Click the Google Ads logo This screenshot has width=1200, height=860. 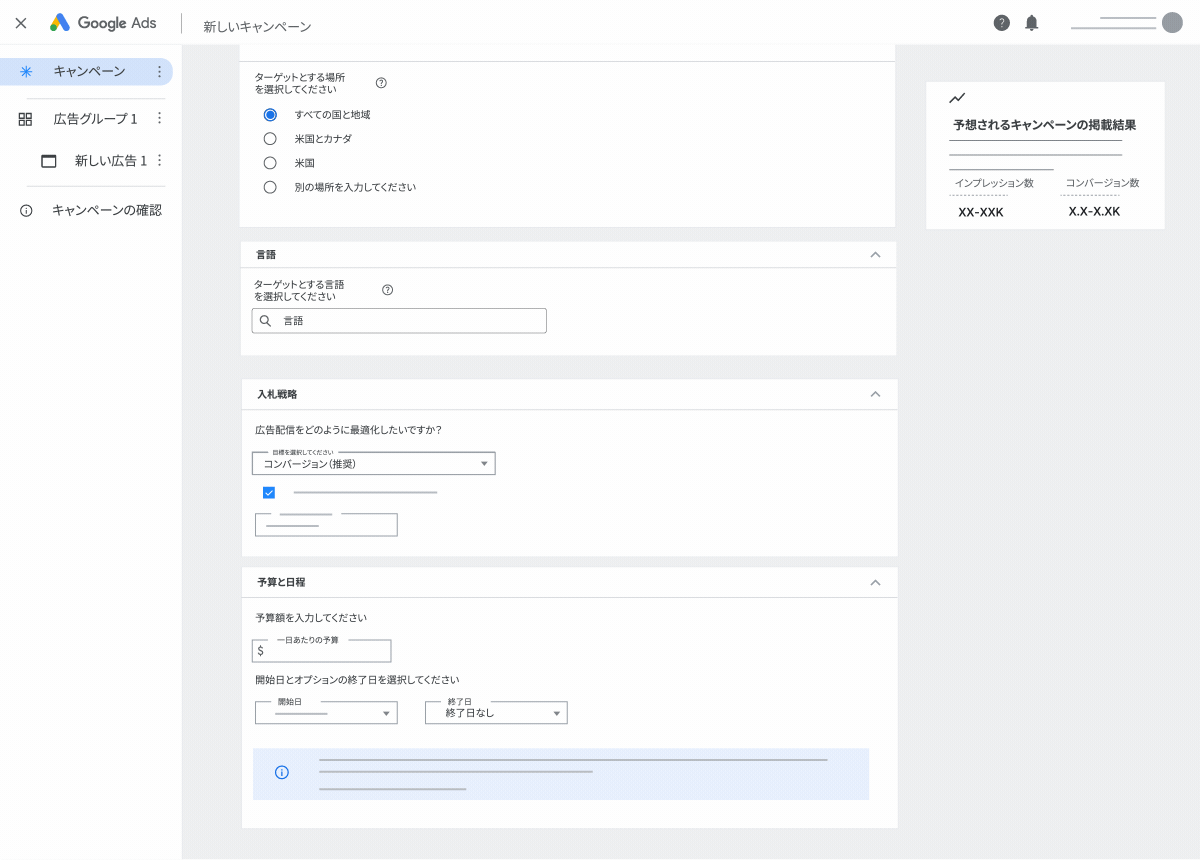coord(103,23)
